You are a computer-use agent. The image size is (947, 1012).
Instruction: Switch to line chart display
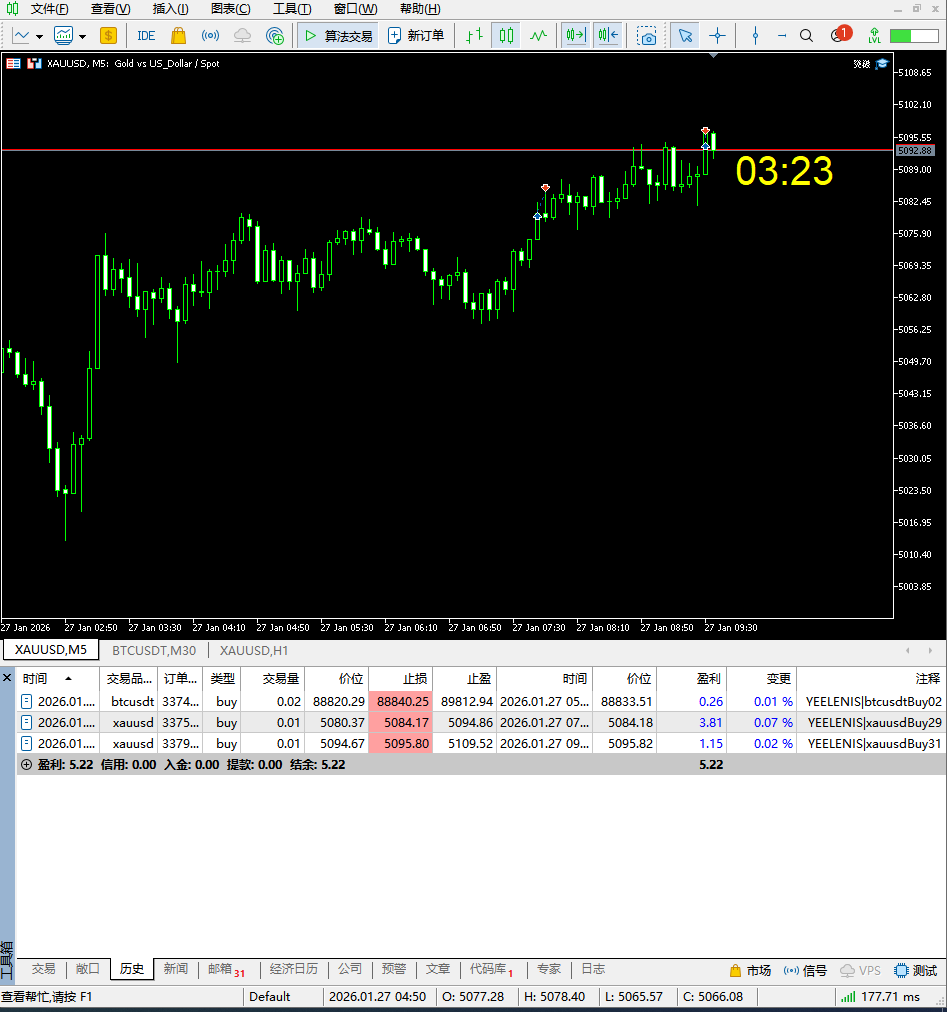click(x=538, y=35)
